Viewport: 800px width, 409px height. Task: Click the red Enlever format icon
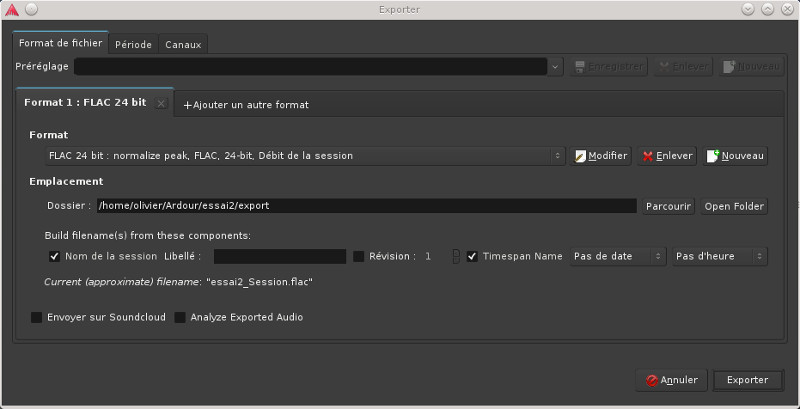click(x=648, y=156)
